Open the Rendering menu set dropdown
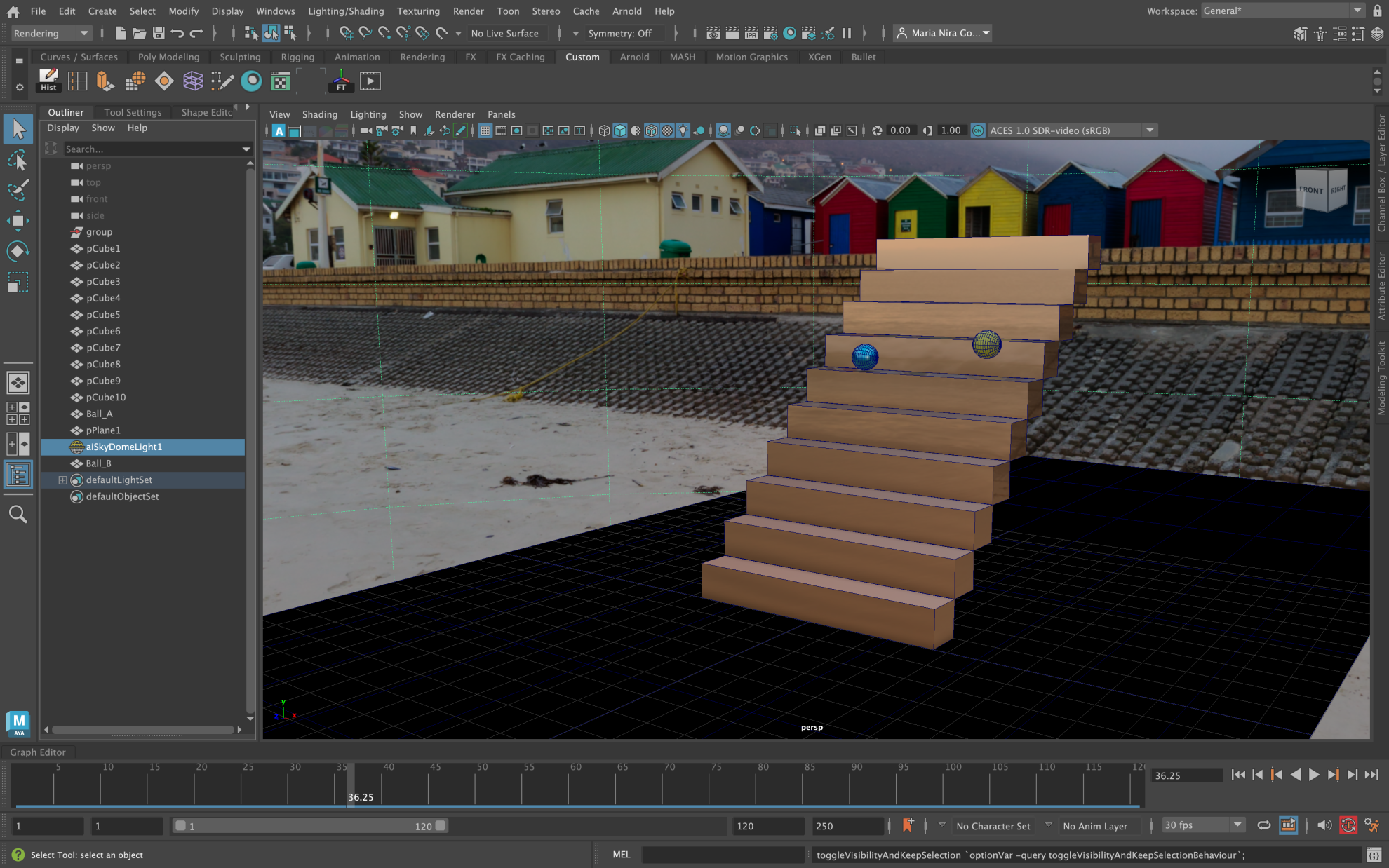The width and height of the screenshot is (1389, 868). tap(51, 33)
